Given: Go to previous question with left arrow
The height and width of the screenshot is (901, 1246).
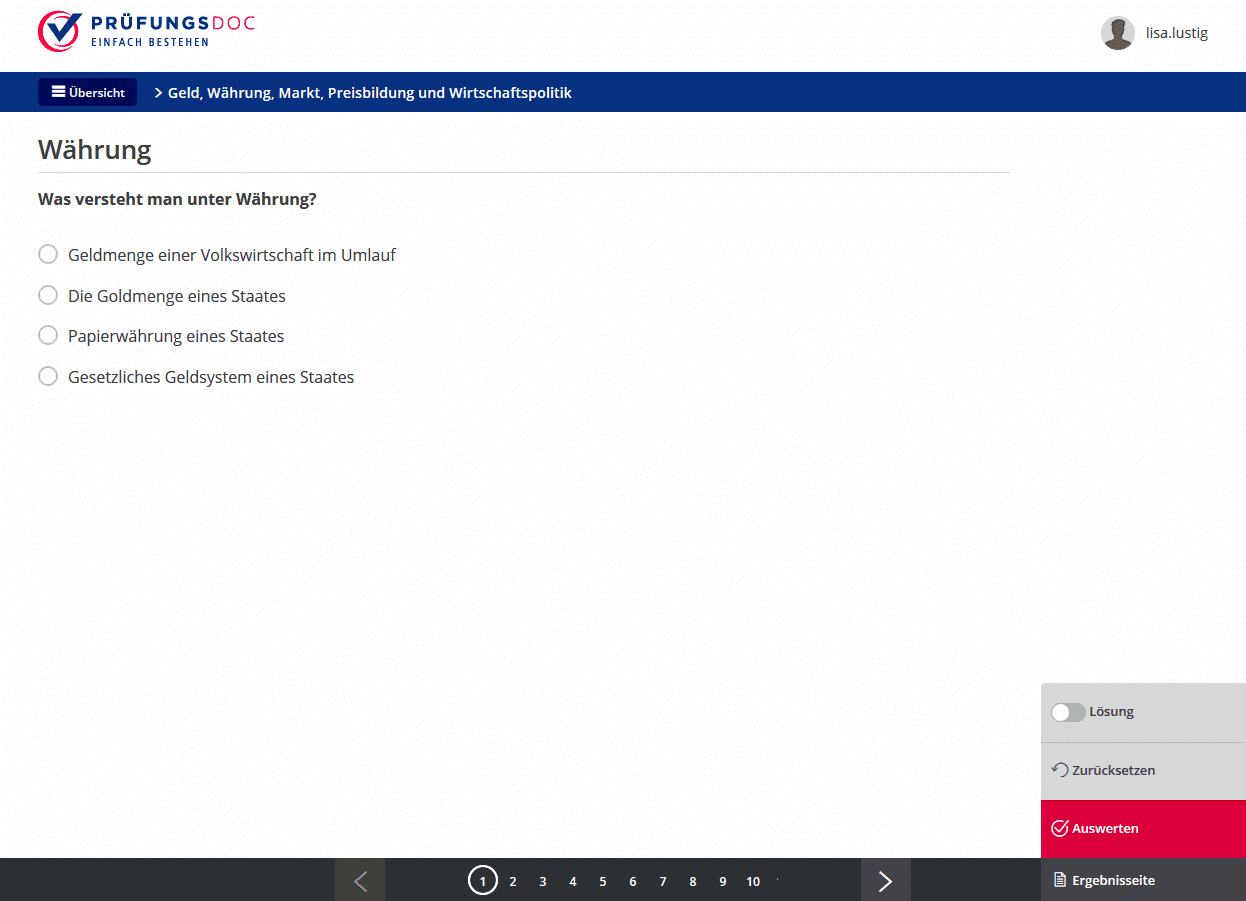Looking at the screenshot, I should tap(360, 880).
